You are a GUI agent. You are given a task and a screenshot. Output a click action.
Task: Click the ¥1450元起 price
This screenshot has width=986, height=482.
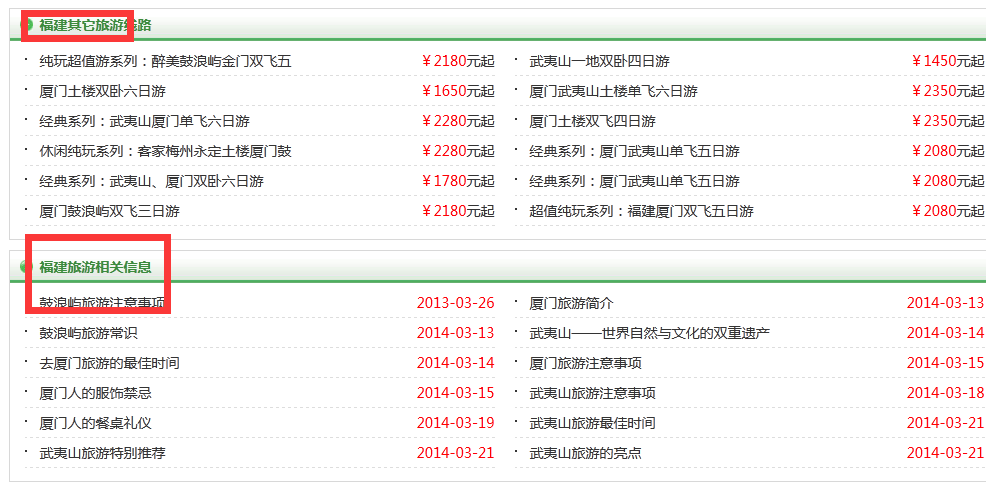pos(947,61)
